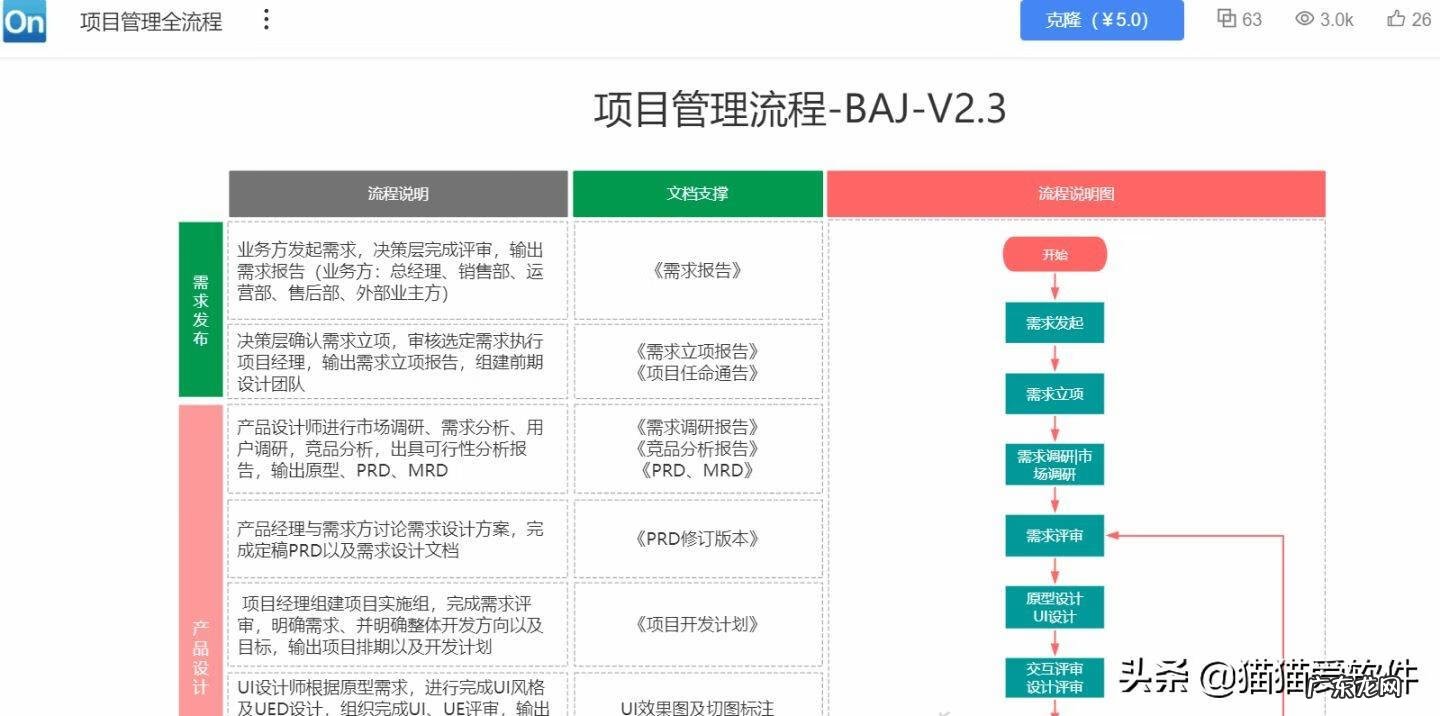The height and width of the screenshot is (716, 1440).
Task: Click the 克隆（¥5.0）clone button
Action: click(x=1101, y=19)
